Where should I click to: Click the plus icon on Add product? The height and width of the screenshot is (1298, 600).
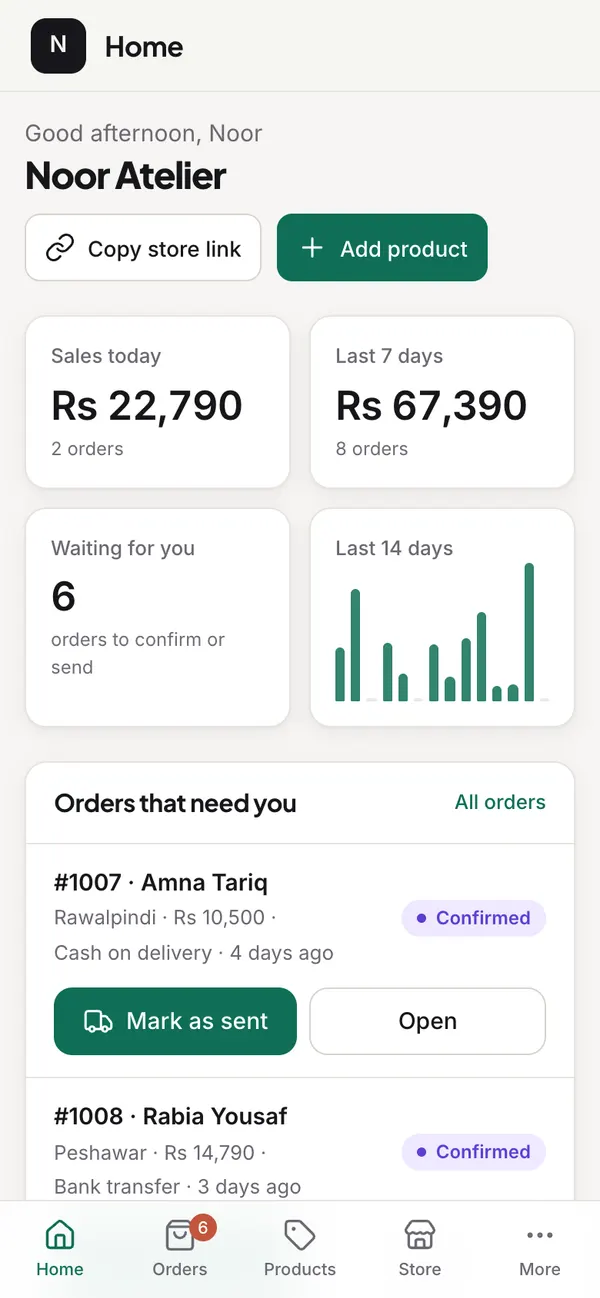pos(312,248)
